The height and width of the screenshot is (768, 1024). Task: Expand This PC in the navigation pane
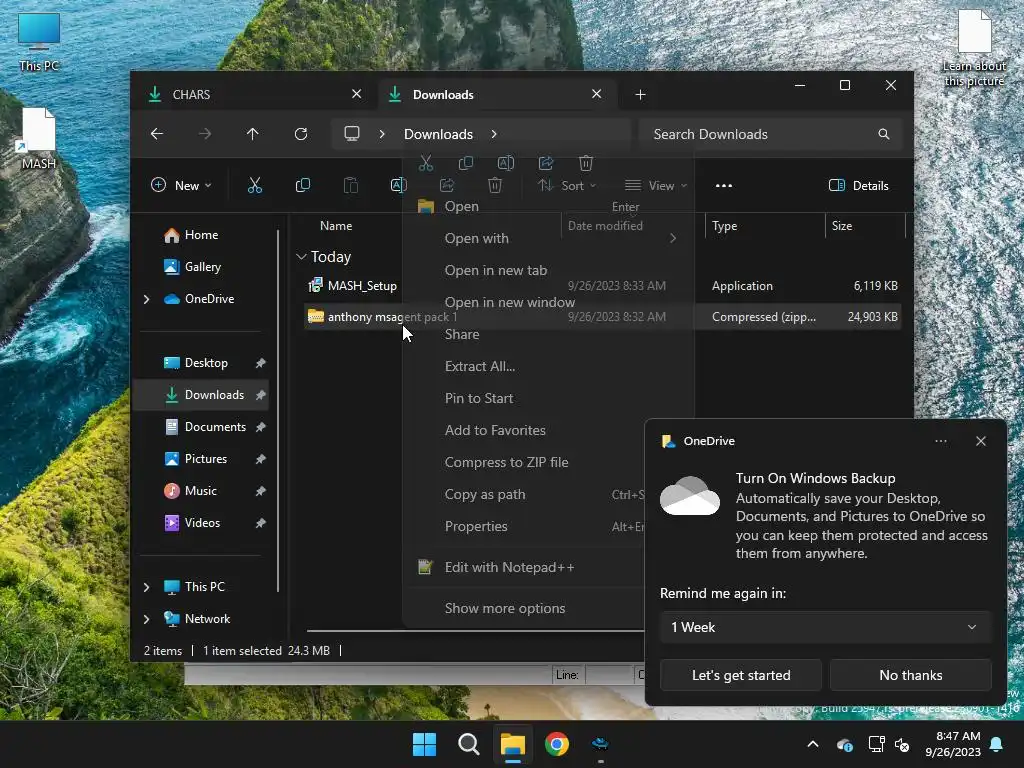[146, 587]
